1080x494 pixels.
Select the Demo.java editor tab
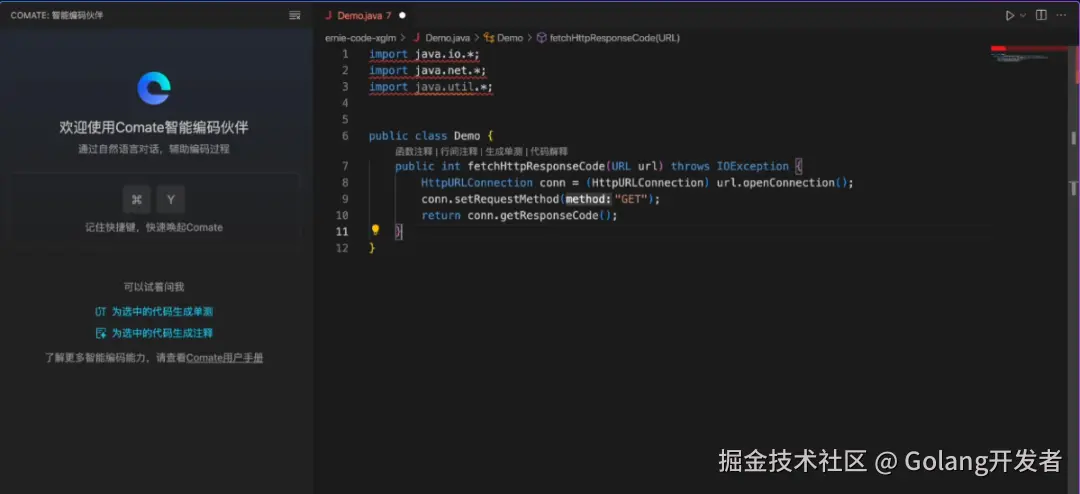pyautogui.click(x=364, y=15)
